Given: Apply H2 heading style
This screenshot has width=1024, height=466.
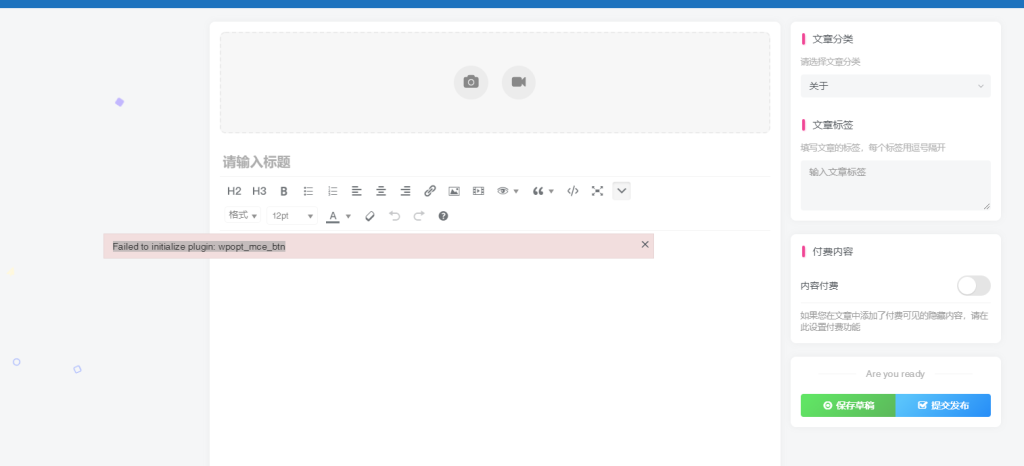Looking at the screenshot, I should click(234, 191).
